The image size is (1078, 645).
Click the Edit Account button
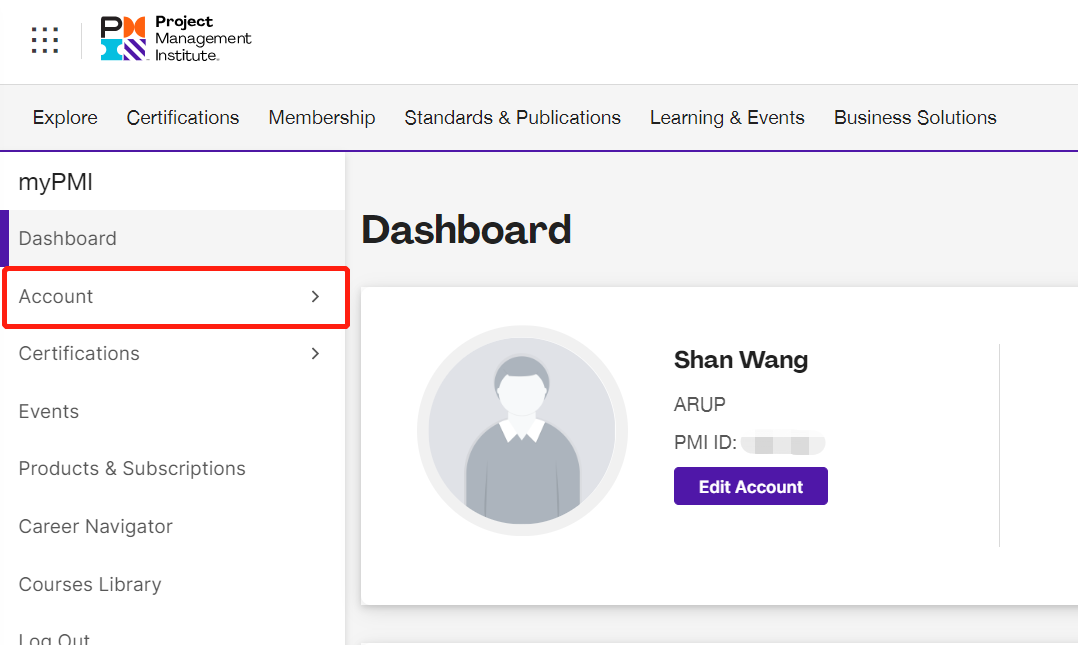pos(751,486)
